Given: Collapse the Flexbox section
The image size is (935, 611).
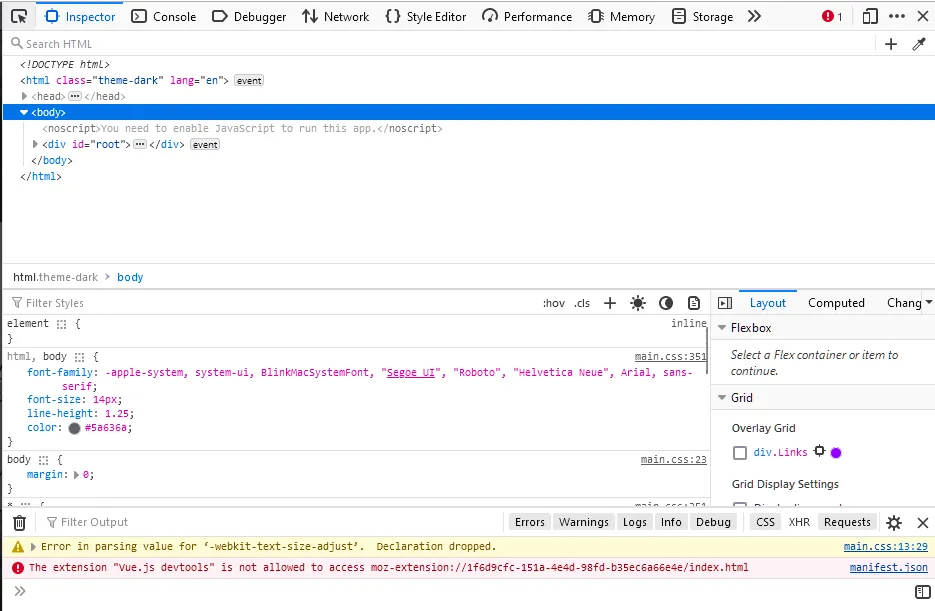Looking at the screenshot, I should (x=722, y=328).
